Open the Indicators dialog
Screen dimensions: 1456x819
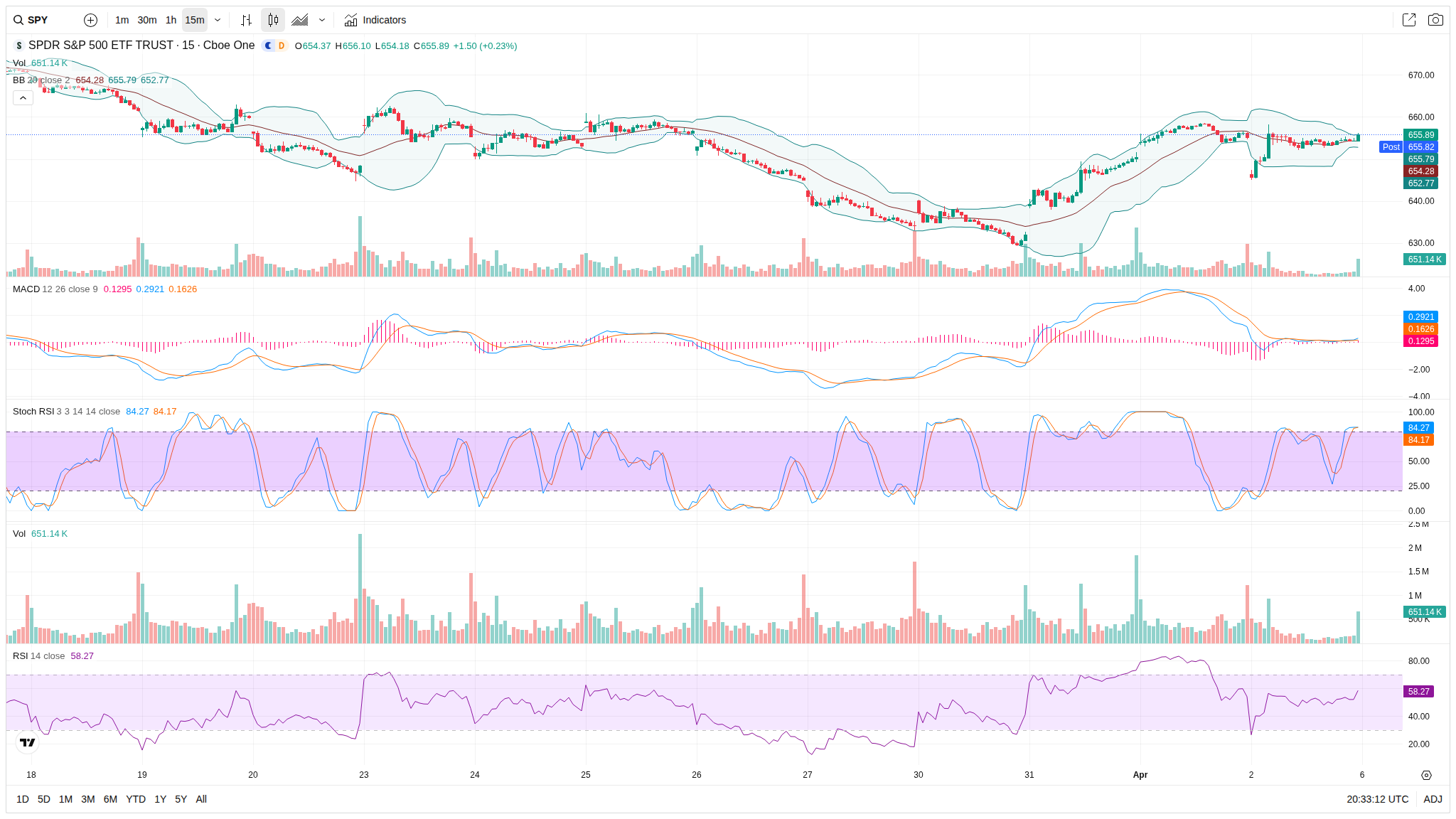375,20
